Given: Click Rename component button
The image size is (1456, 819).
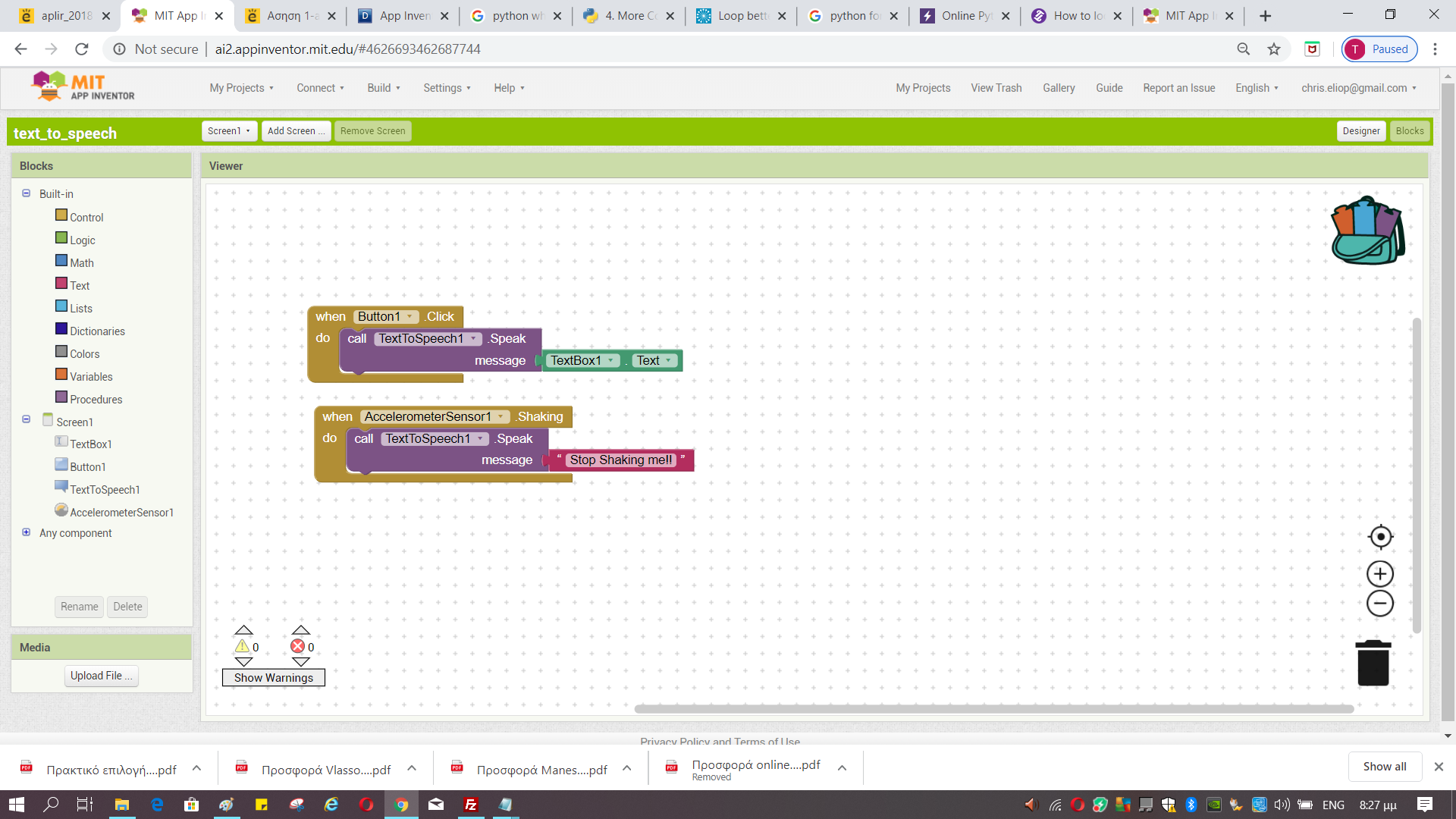Looking at the screenshot, I should [x=79, y=607].
